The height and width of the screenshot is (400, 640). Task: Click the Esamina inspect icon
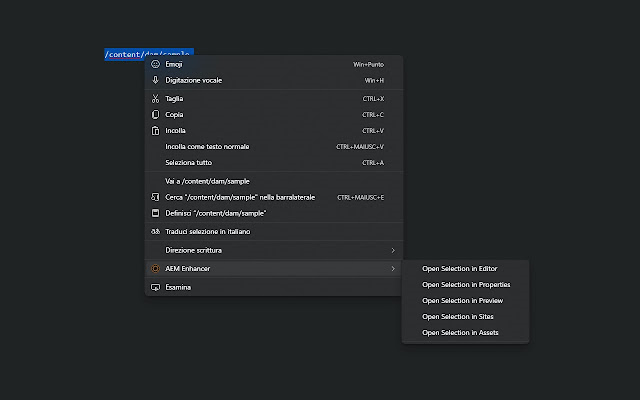click(x=155, y=287)
